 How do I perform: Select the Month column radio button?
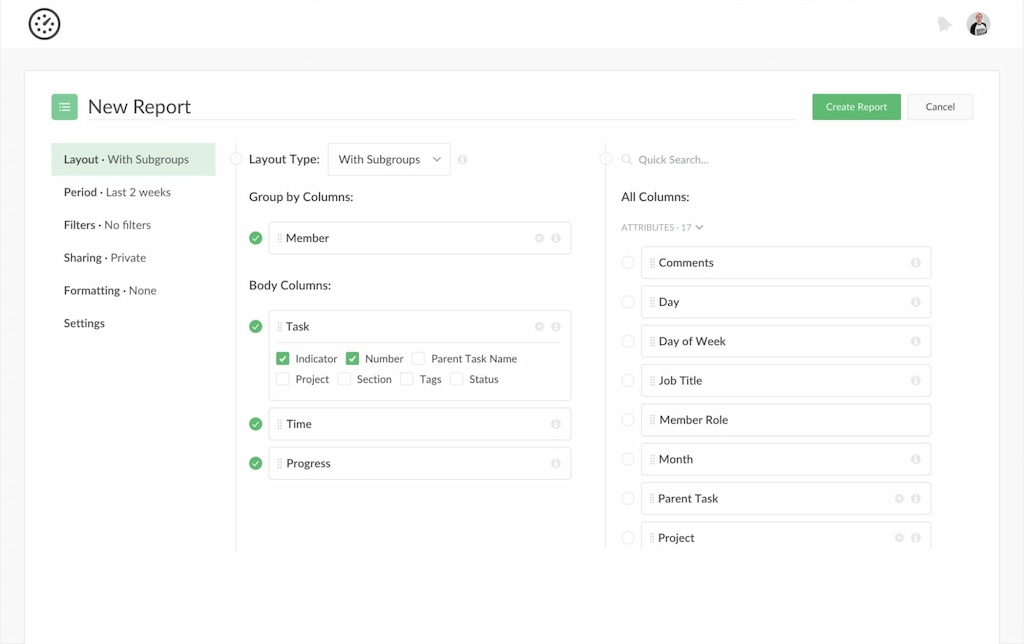pos(628,459)
